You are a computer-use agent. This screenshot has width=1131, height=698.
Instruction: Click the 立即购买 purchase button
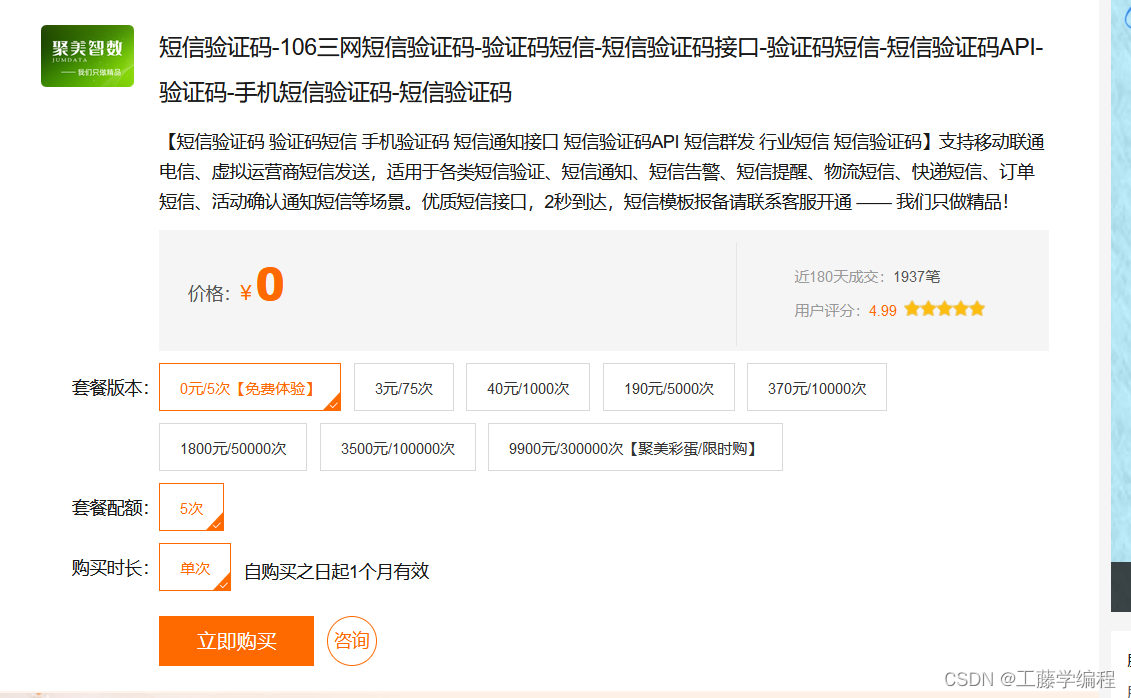pos(235,641)
